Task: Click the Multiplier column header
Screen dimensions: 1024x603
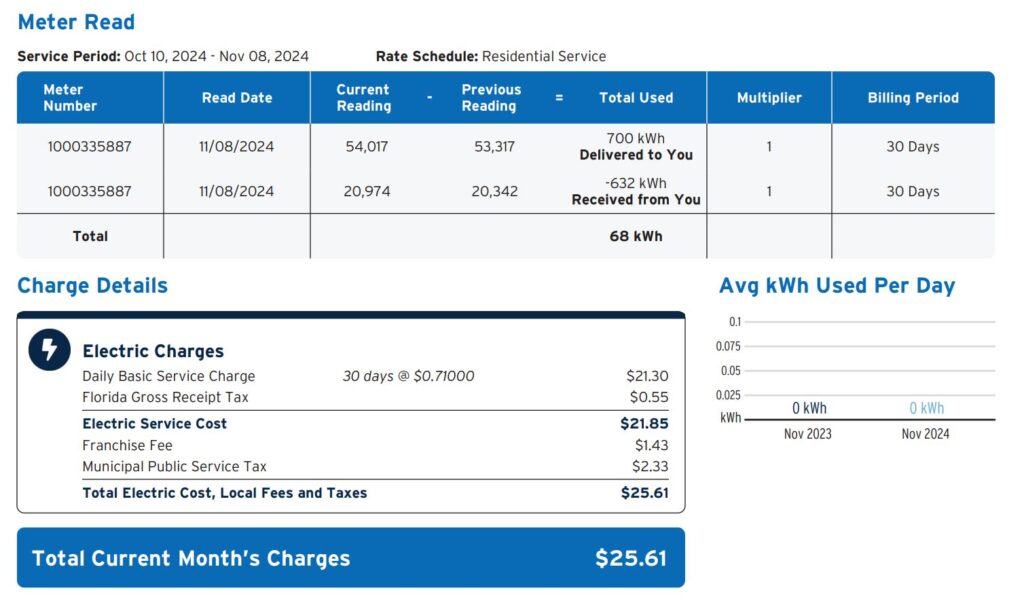Action: tap(769, 98)
